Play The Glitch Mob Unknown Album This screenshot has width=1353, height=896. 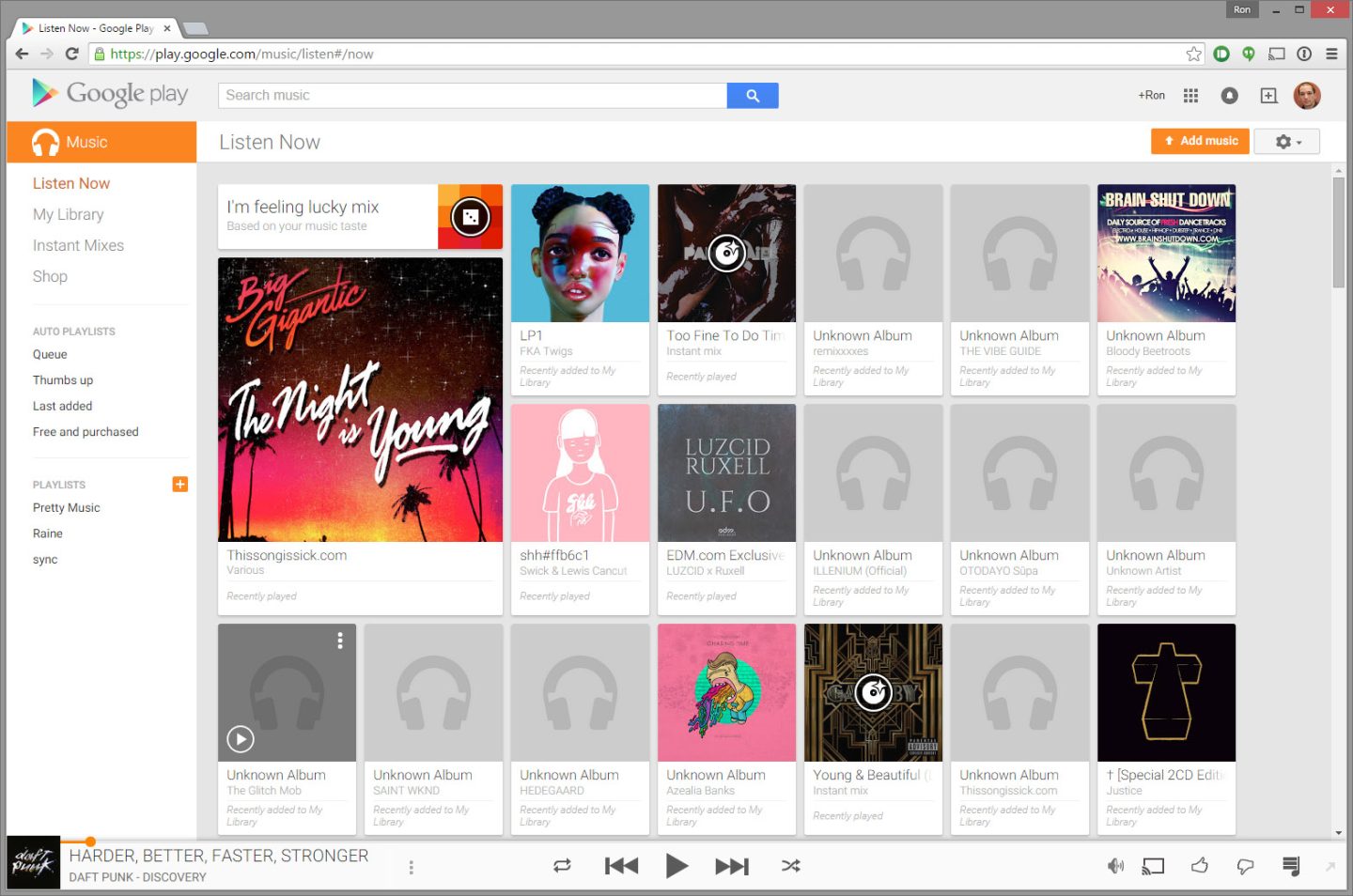(x=241, y=739)
